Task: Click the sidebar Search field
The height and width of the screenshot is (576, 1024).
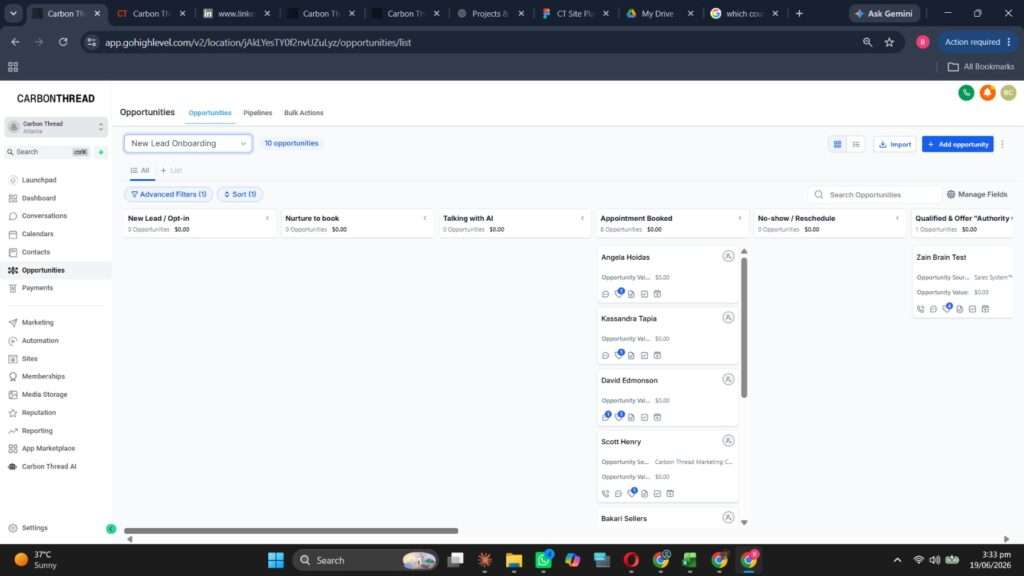Action: click(x=46, y=152)
